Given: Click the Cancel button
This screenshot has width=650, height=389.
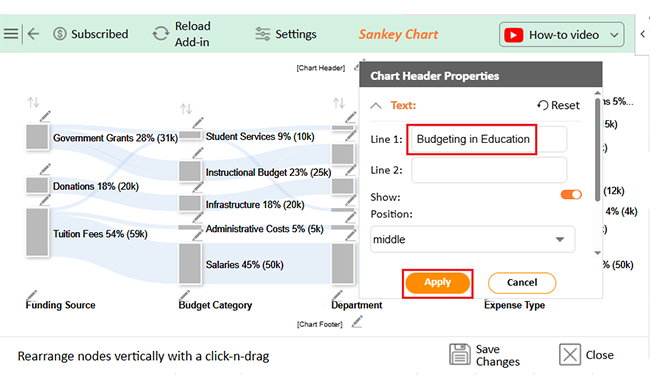Looking at the screenshot, I should (522, 283).
